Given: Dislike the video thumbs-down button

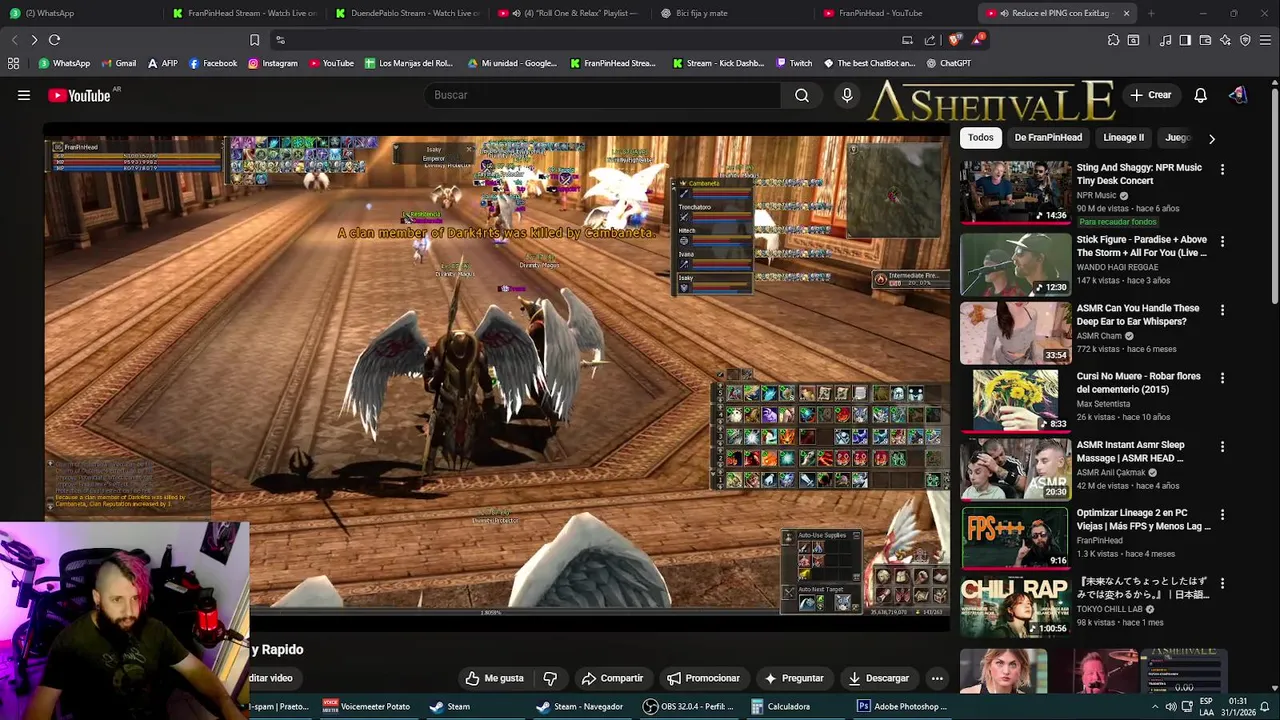Looking at the screenshot, I should (x=550, y=678).
